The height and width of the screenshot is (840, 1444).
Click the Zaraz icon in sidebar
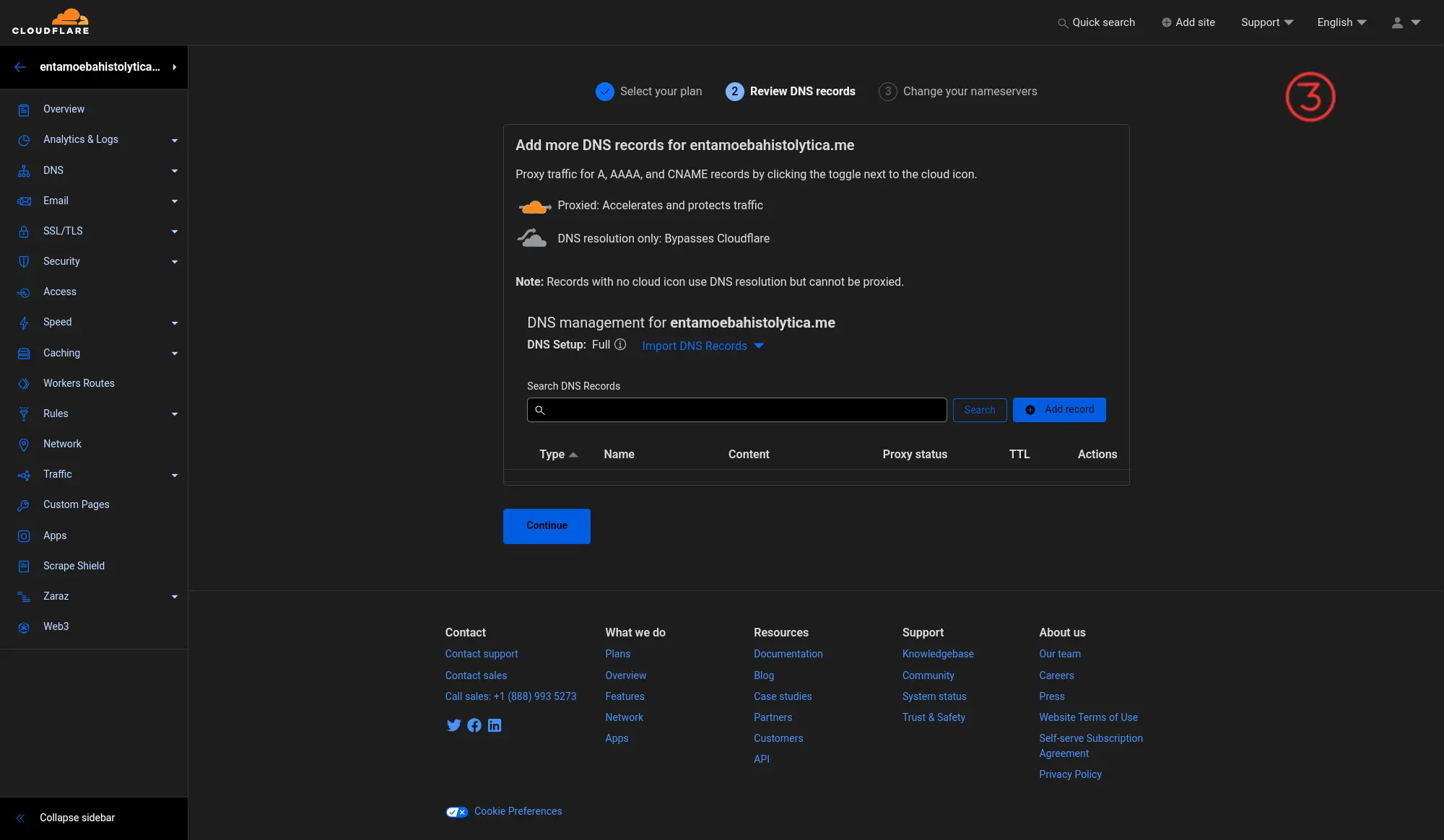(x=24, y=597)
